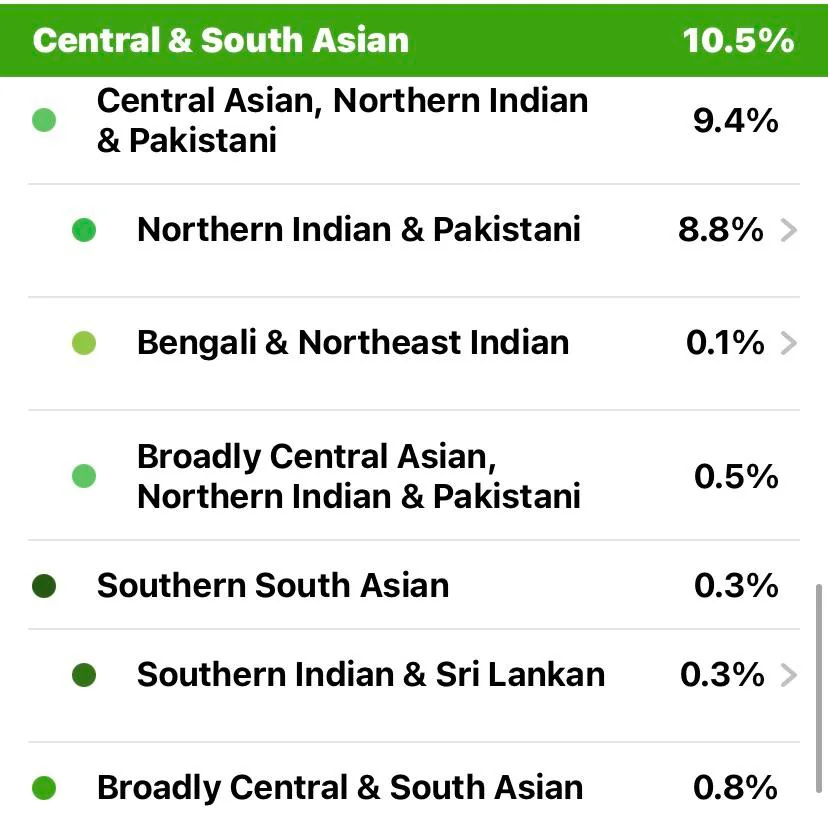Image resolution: width=828 pixels, height=831 pixels.
Task: Click the vertical scrollbar on the right edge
Action: [819, 688]
